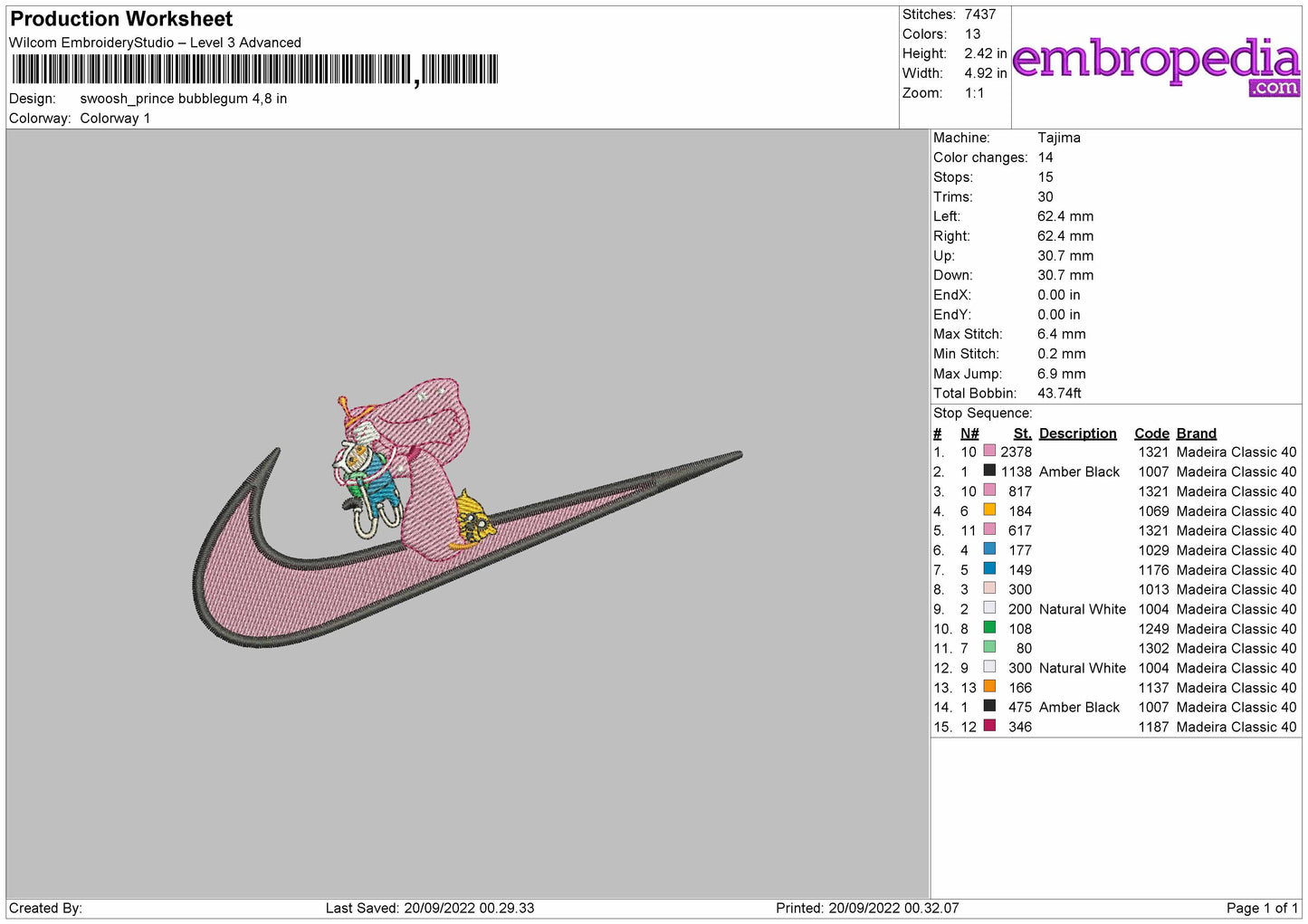
Task: Click the pink swatch beside 617 stitches
Action: click(989, 529)
